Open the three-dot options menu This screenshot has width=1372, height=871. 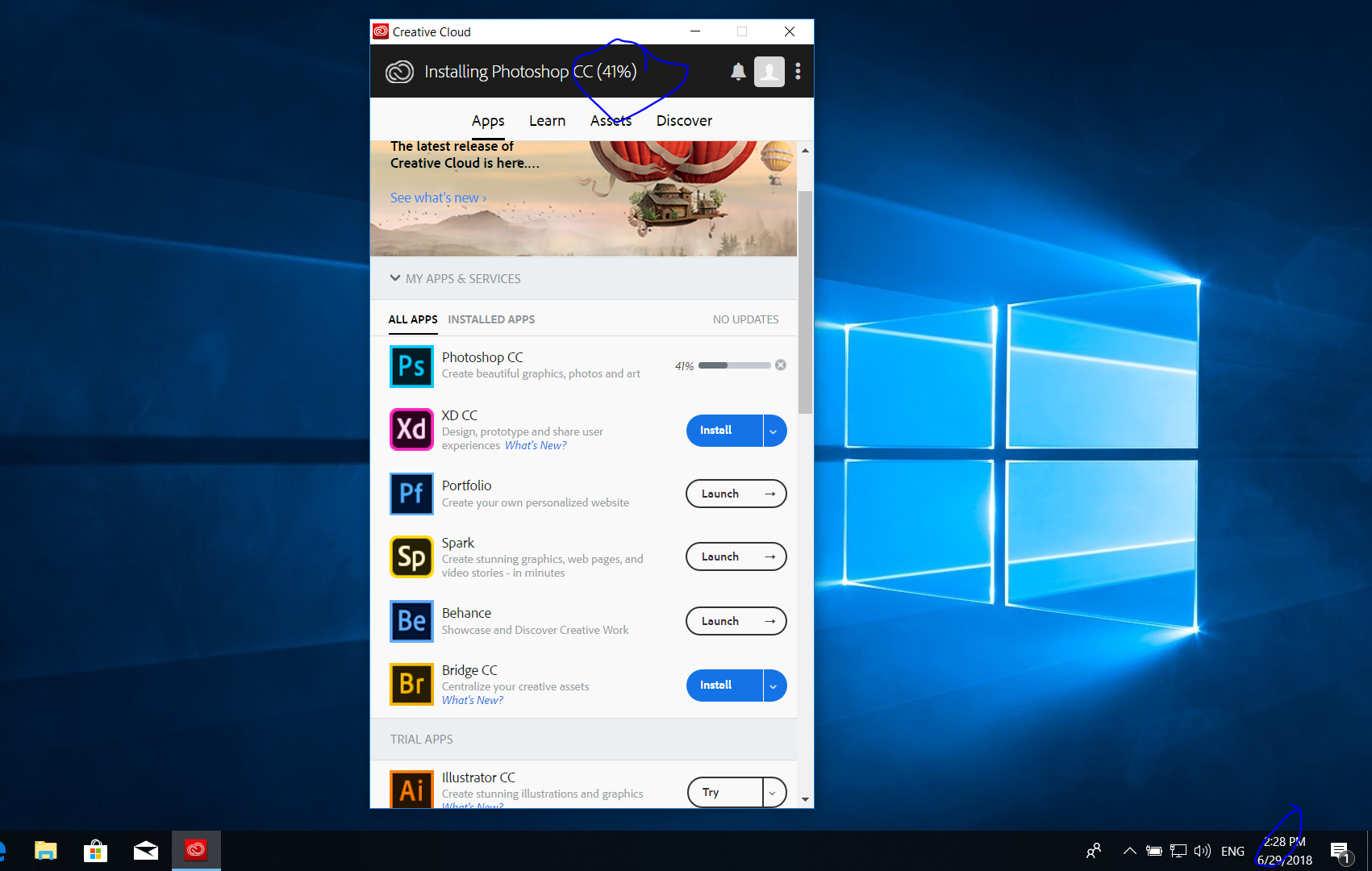pos(798,72)
